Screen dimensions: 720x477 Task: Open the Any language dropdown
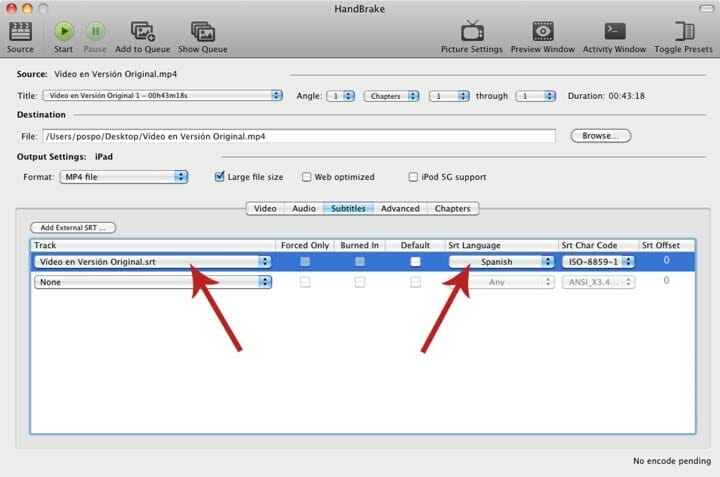(501, 282)
